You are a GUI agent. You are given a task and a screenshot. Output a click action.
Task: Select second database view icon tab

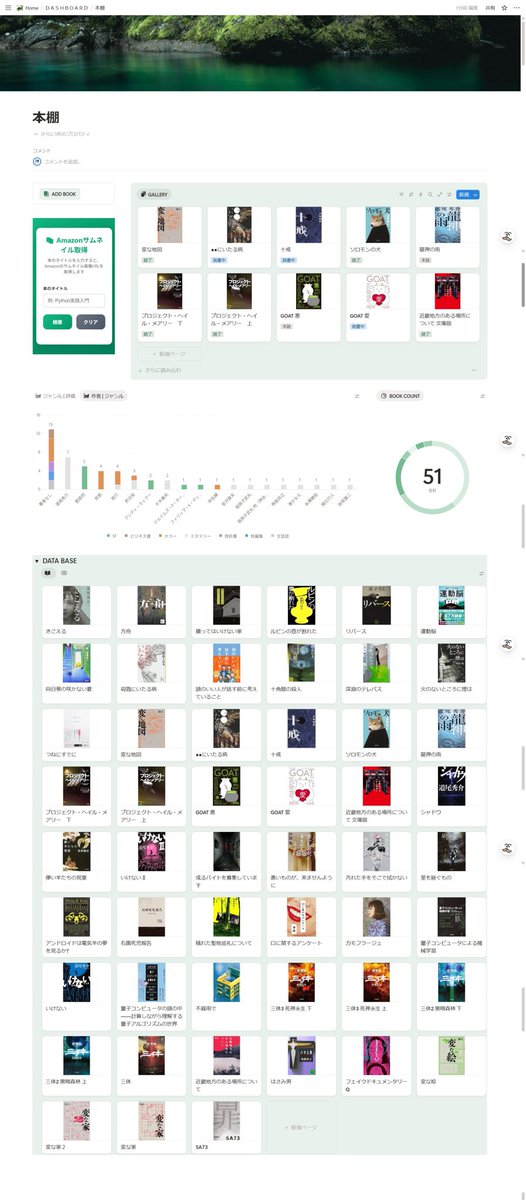click(64, 573)
